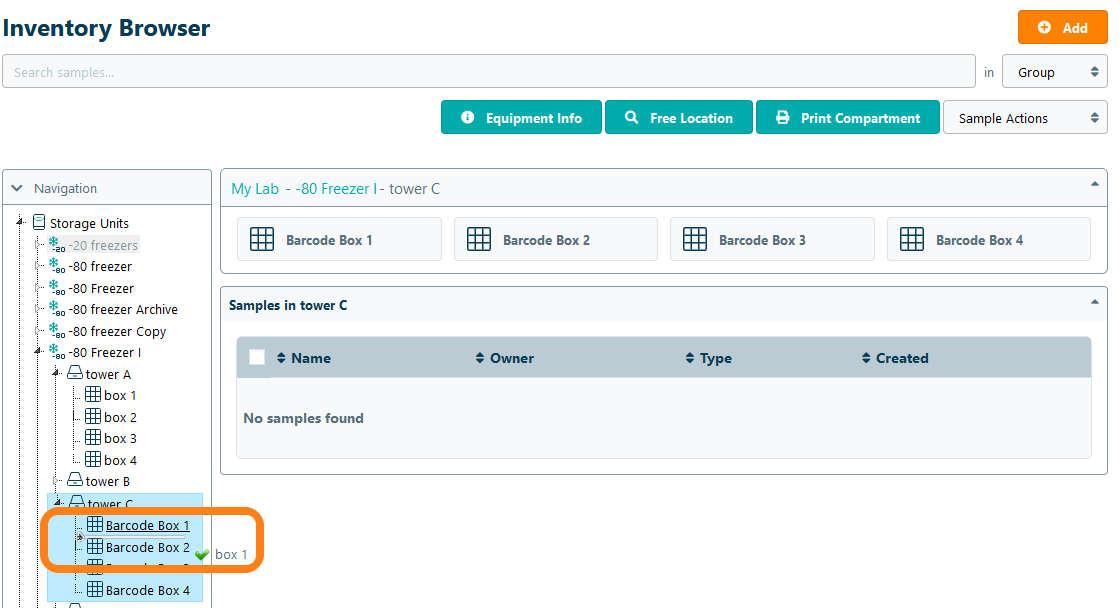Click the Barcode Box 2 tile grid icon
1120x608 pixels.
pos(479,240)
